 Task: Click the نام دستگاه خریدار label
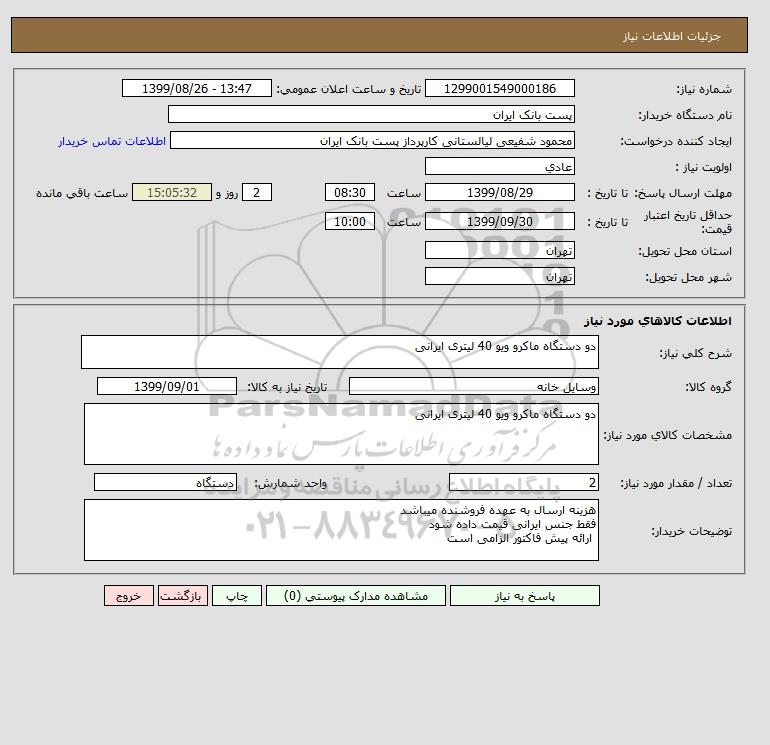(x=685, y=115)
